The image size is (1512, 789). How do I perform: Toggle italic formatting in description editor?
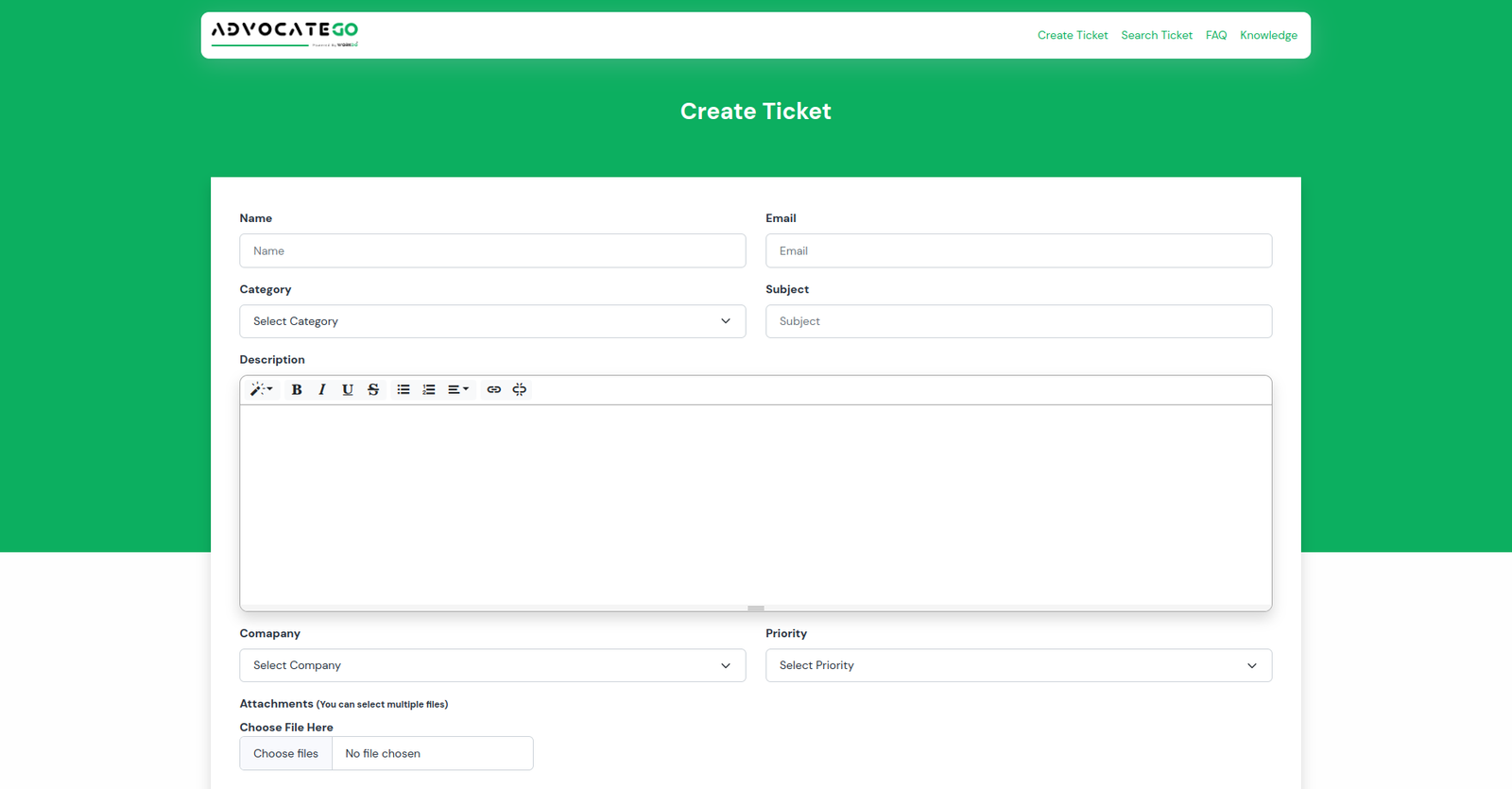(322, 389)
